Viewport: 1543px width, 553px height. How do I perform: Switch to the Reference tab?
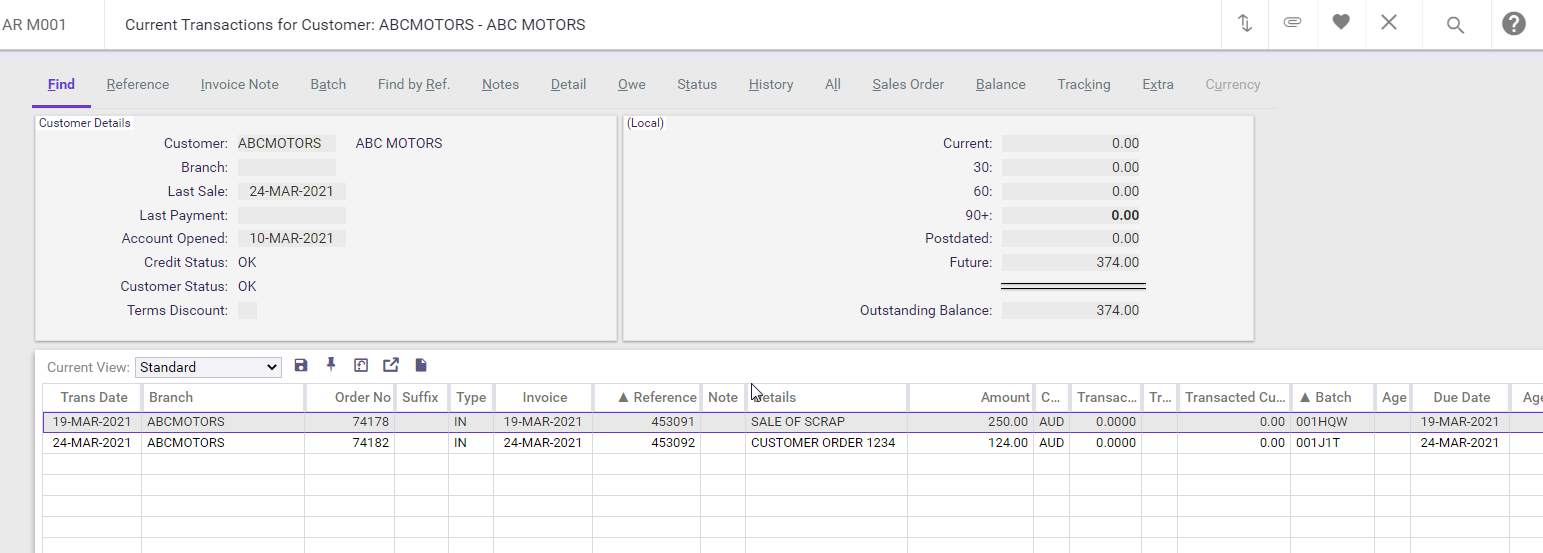[138, 85]
